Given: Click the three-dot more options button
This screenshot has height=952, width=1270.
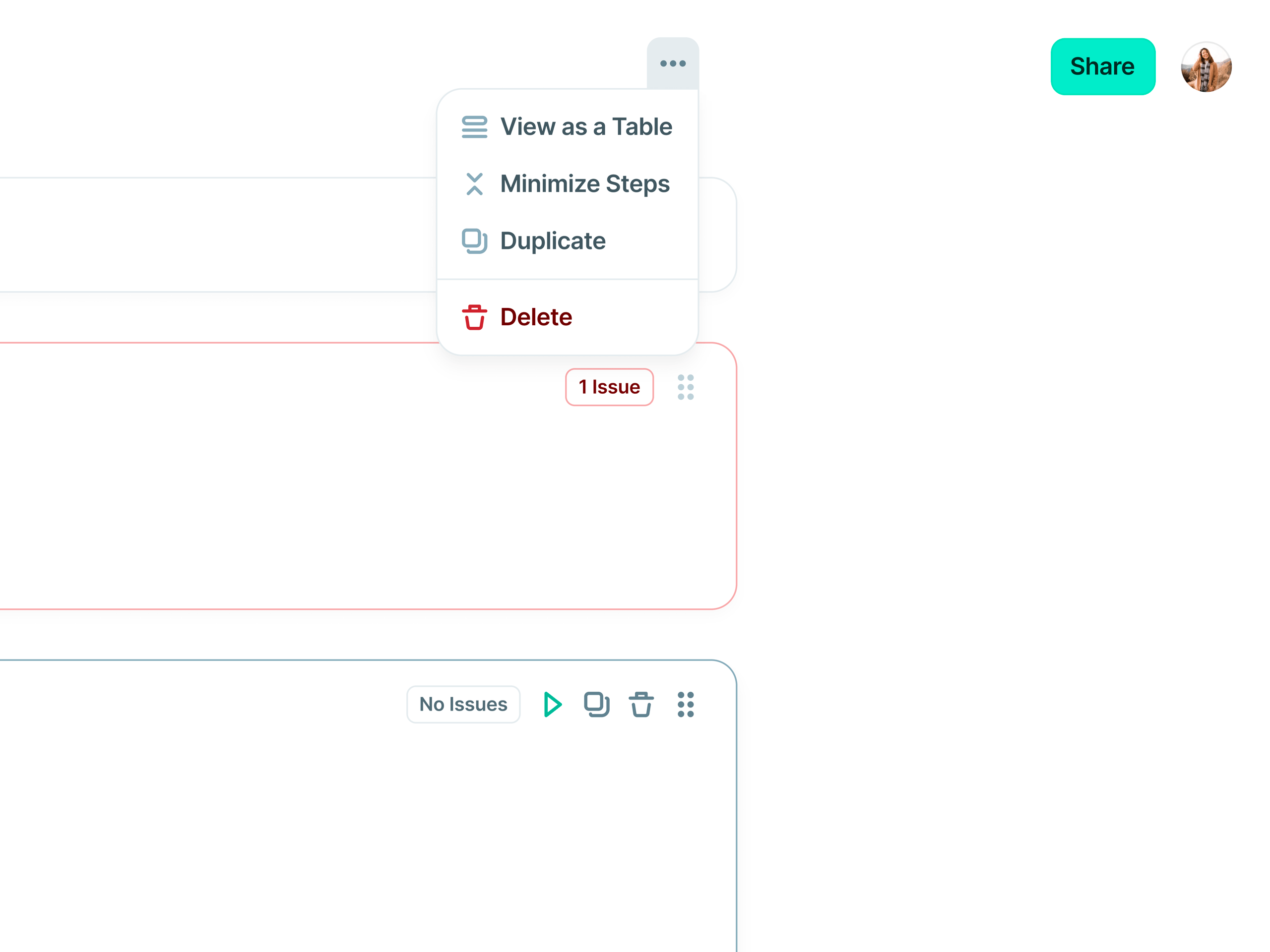Looking at the screenshot, I should pos(672,63).
